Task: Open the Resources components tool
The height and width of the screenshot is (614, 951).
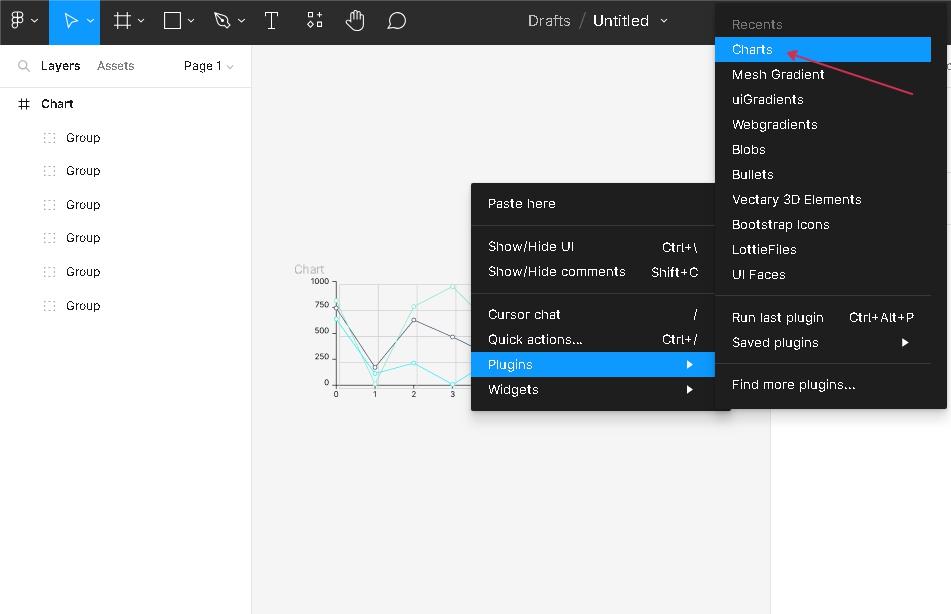Action: coord(314,21)
